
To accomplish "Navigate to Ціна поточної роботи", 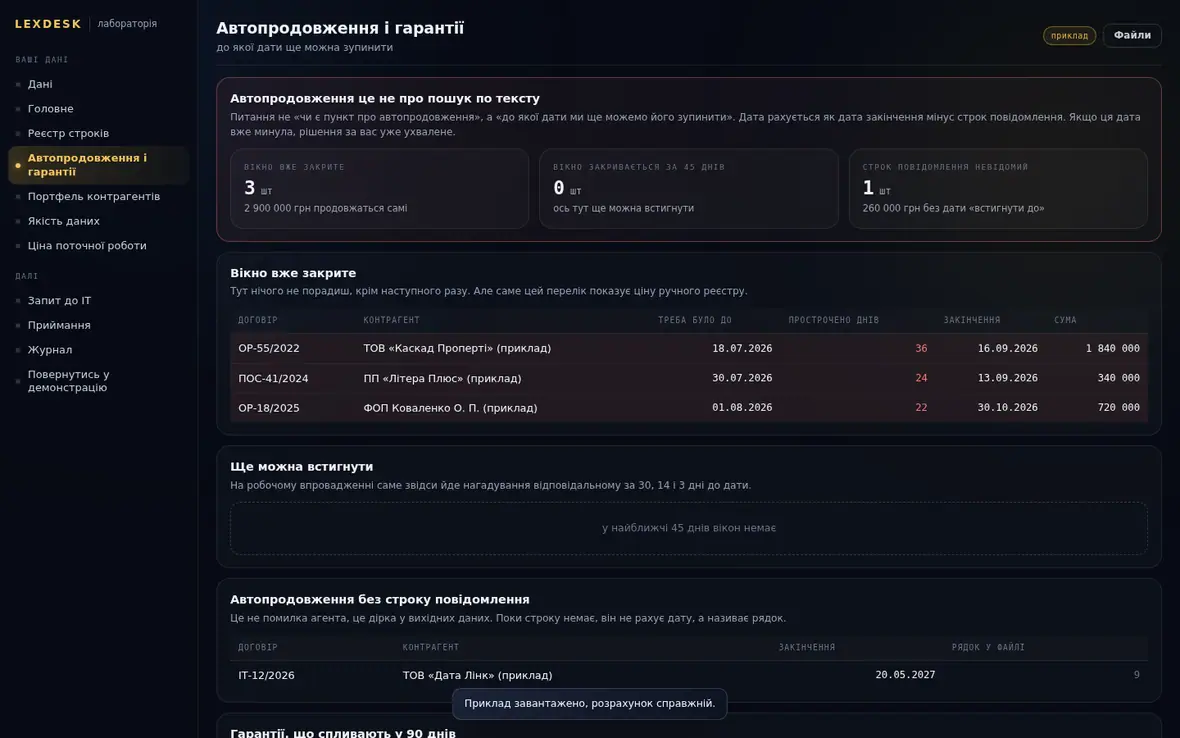I will 98,246.
